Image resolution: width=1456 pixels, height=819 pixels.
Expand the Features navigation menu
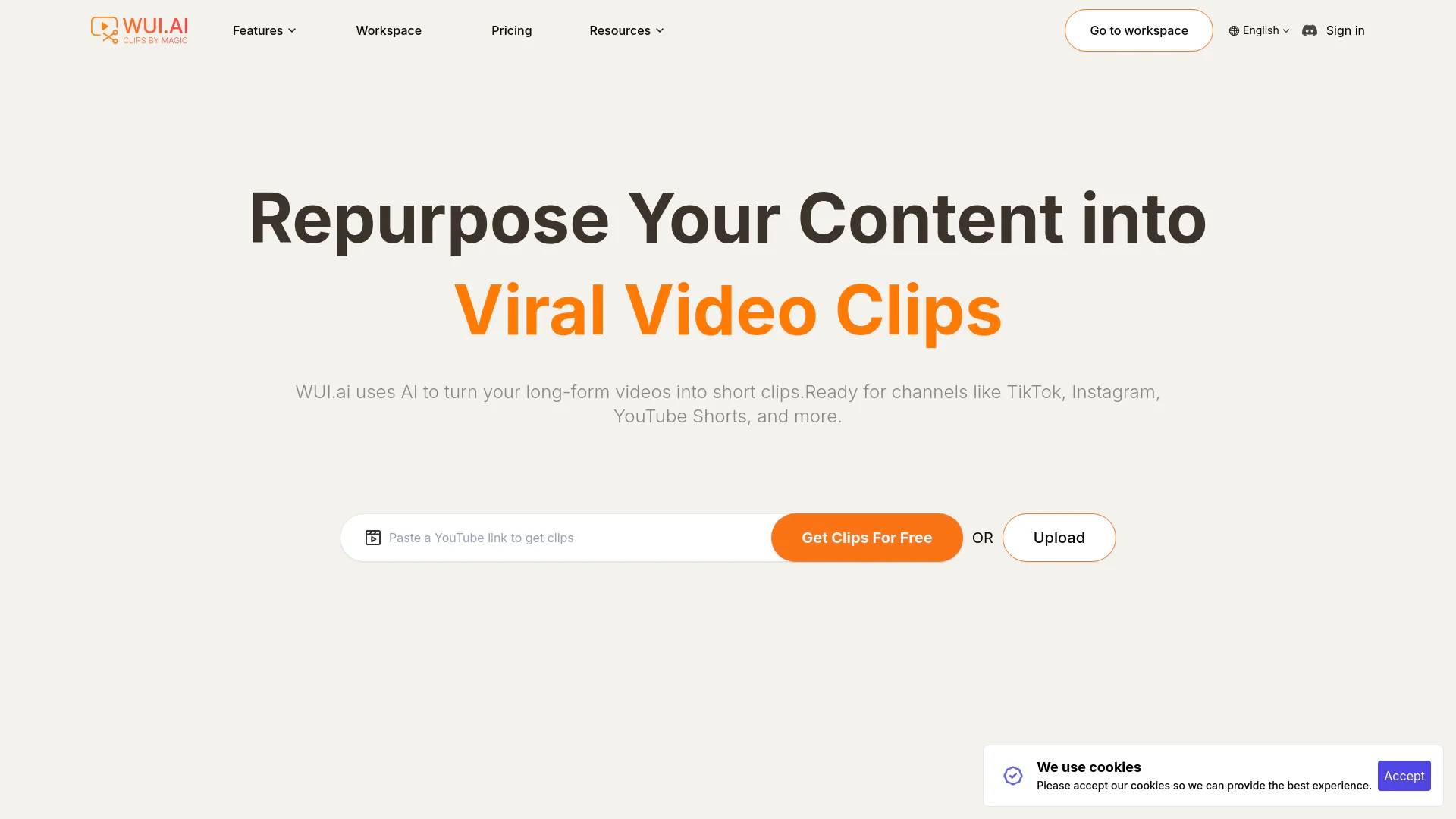coord(263,30)
